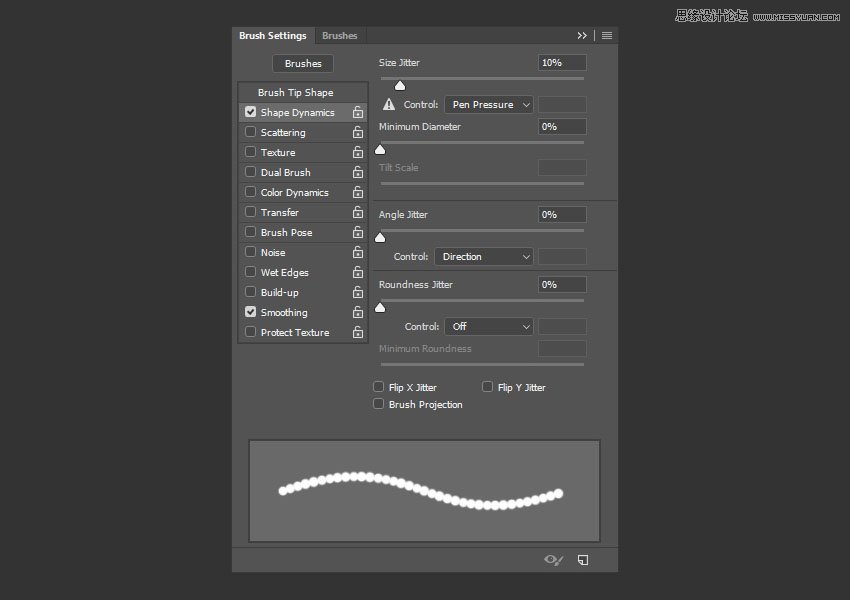Click the lock icon next to Color Dynamics

coord(357,193)
